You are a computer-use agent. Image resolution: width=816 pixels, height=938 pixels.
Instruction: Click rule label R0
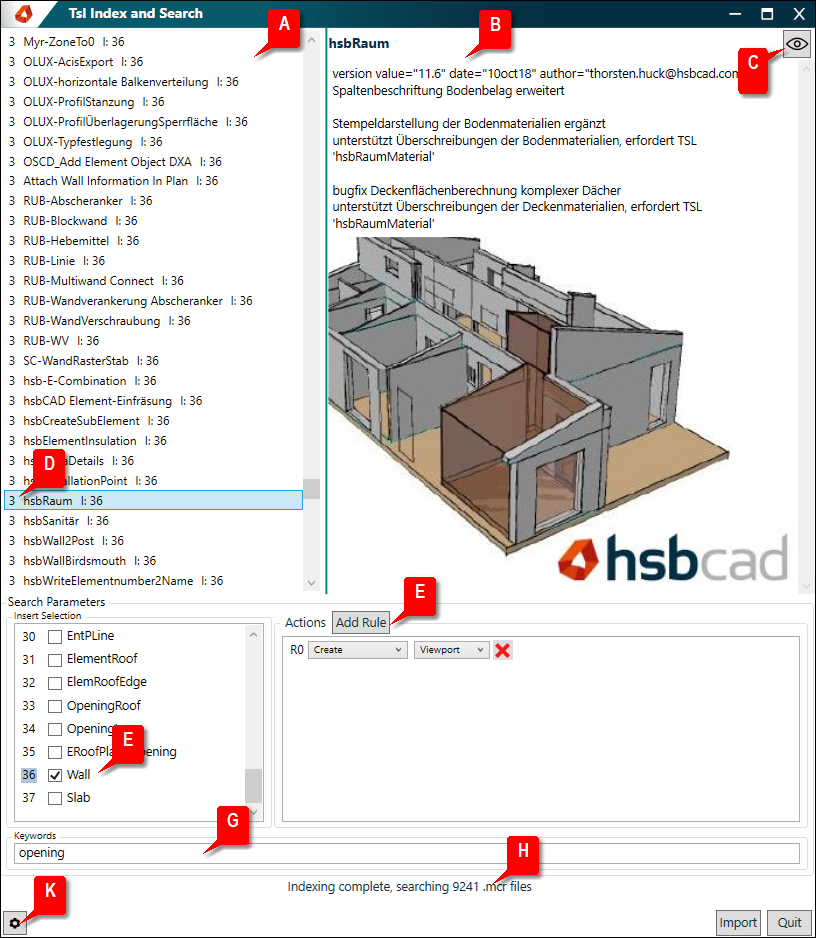[x=297, y=650]
